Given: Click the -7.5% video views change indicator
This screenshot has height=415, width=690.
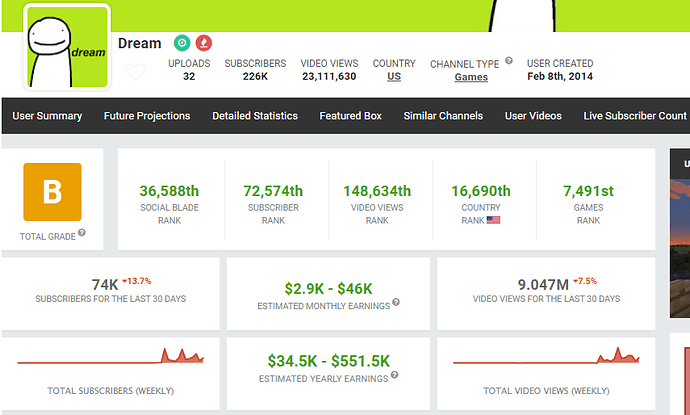Looking at the screenshot, I should (x=585, y=281).
